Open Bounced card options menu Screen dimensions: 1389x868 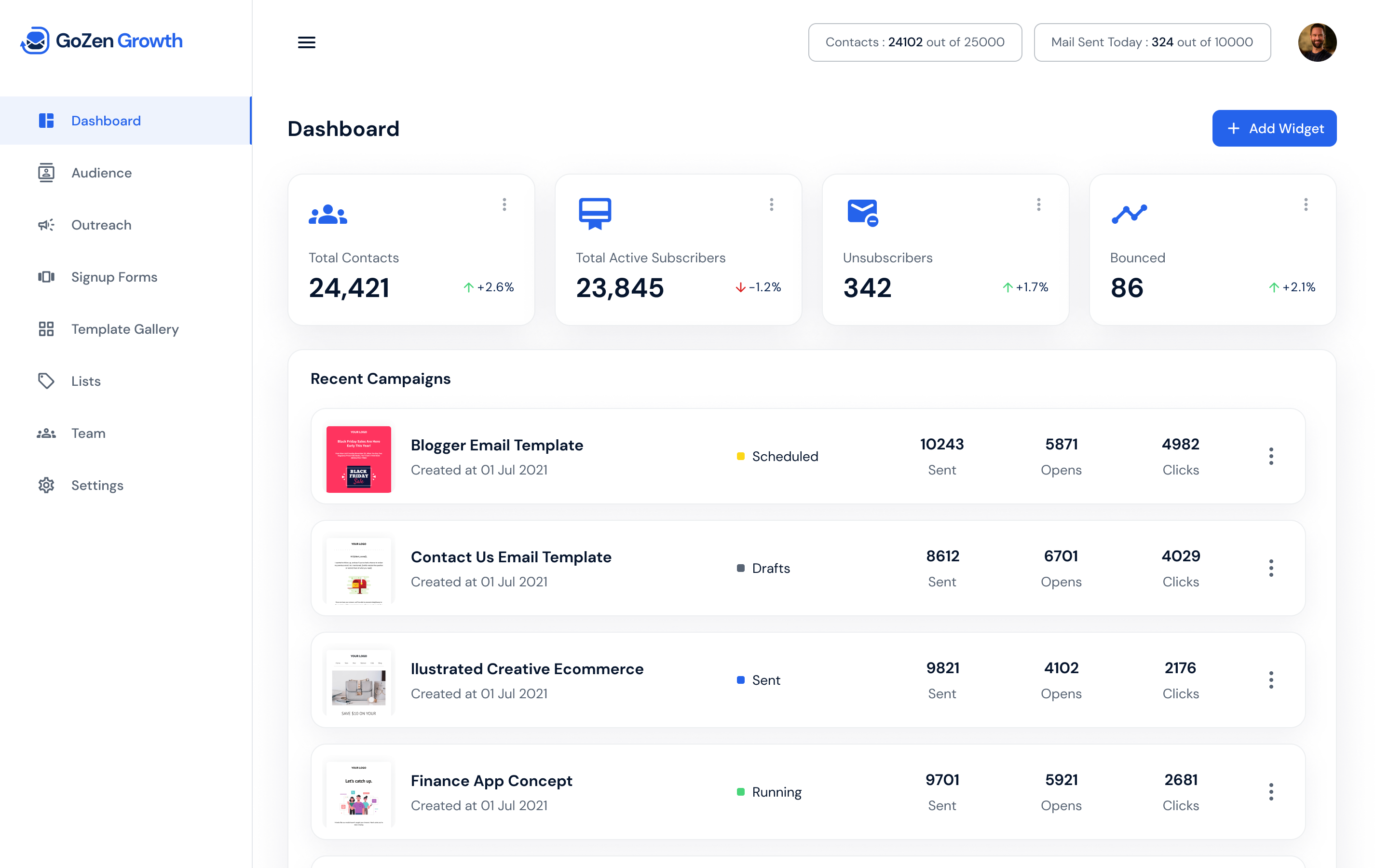tap(1306, 205)
